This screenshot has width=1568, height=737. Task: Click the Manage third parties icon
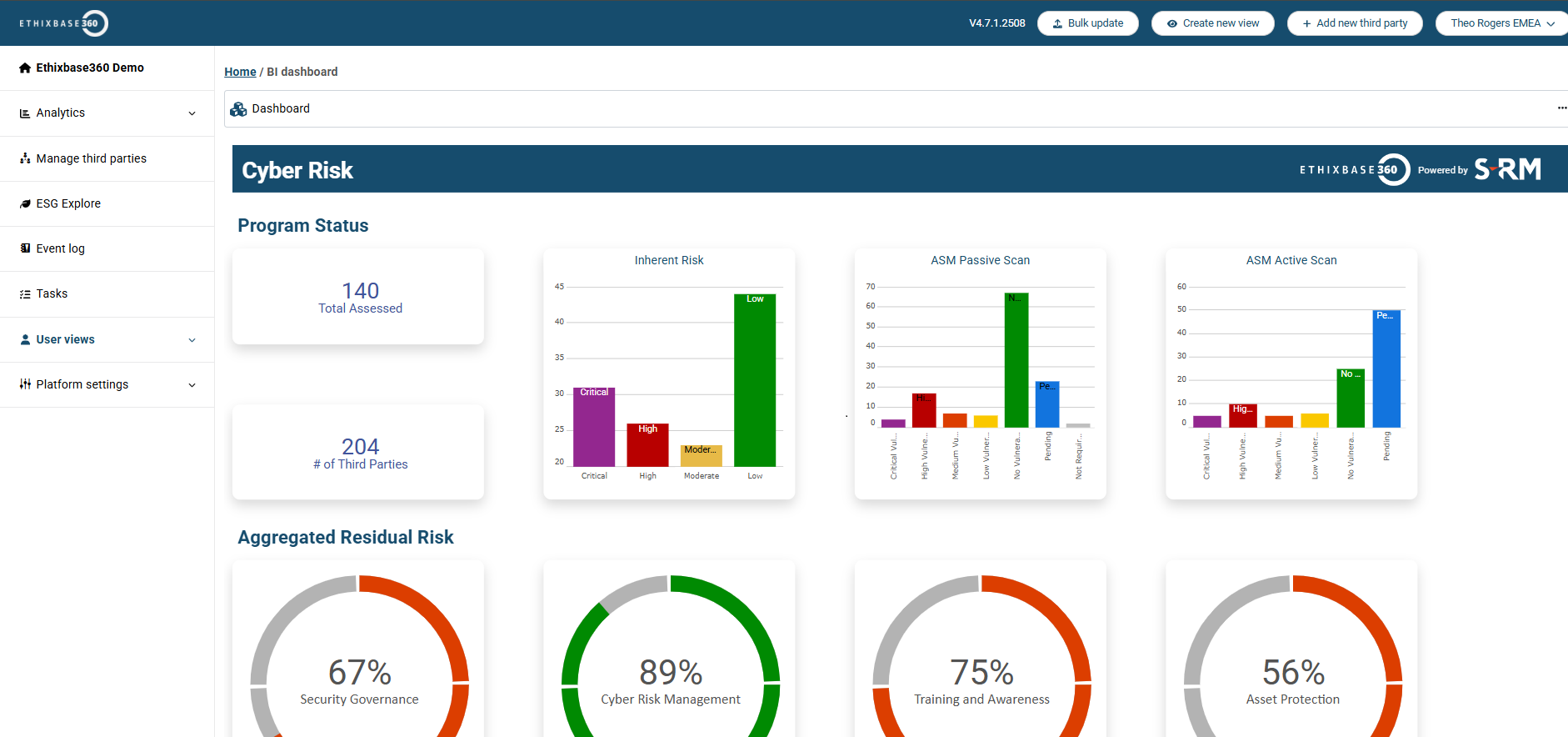[25, 158]
